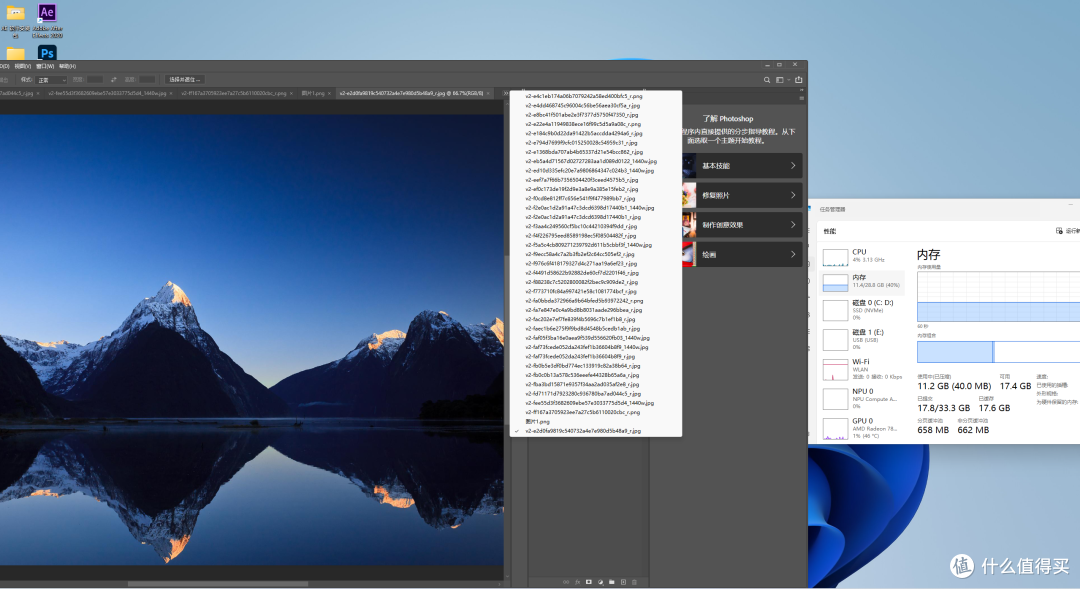Screen dimensions: 1080x589
Task: Open the After Effects desktop shortcut
Action: click(47, 12)
